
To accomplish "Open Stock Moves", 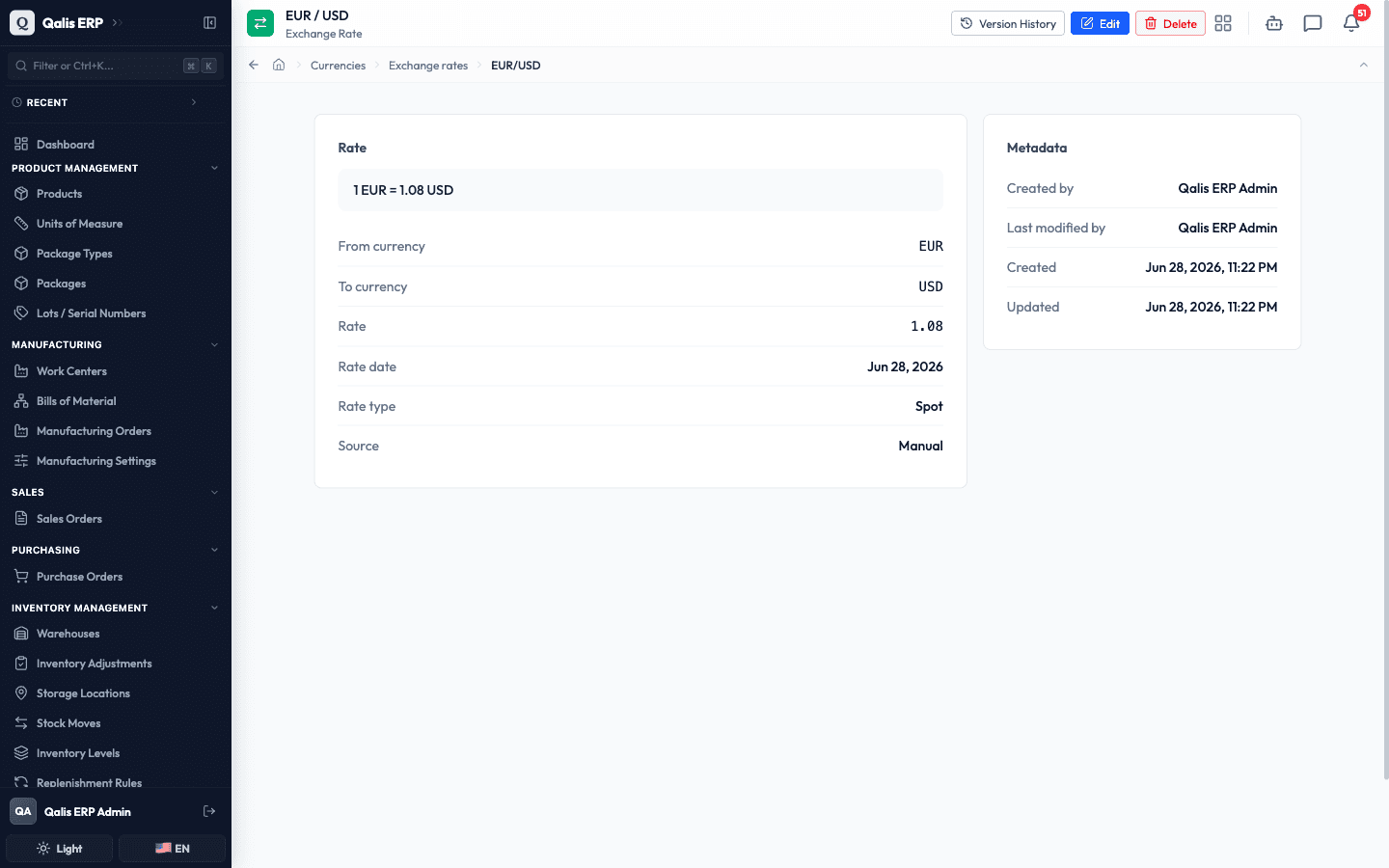I will [116, 723].
